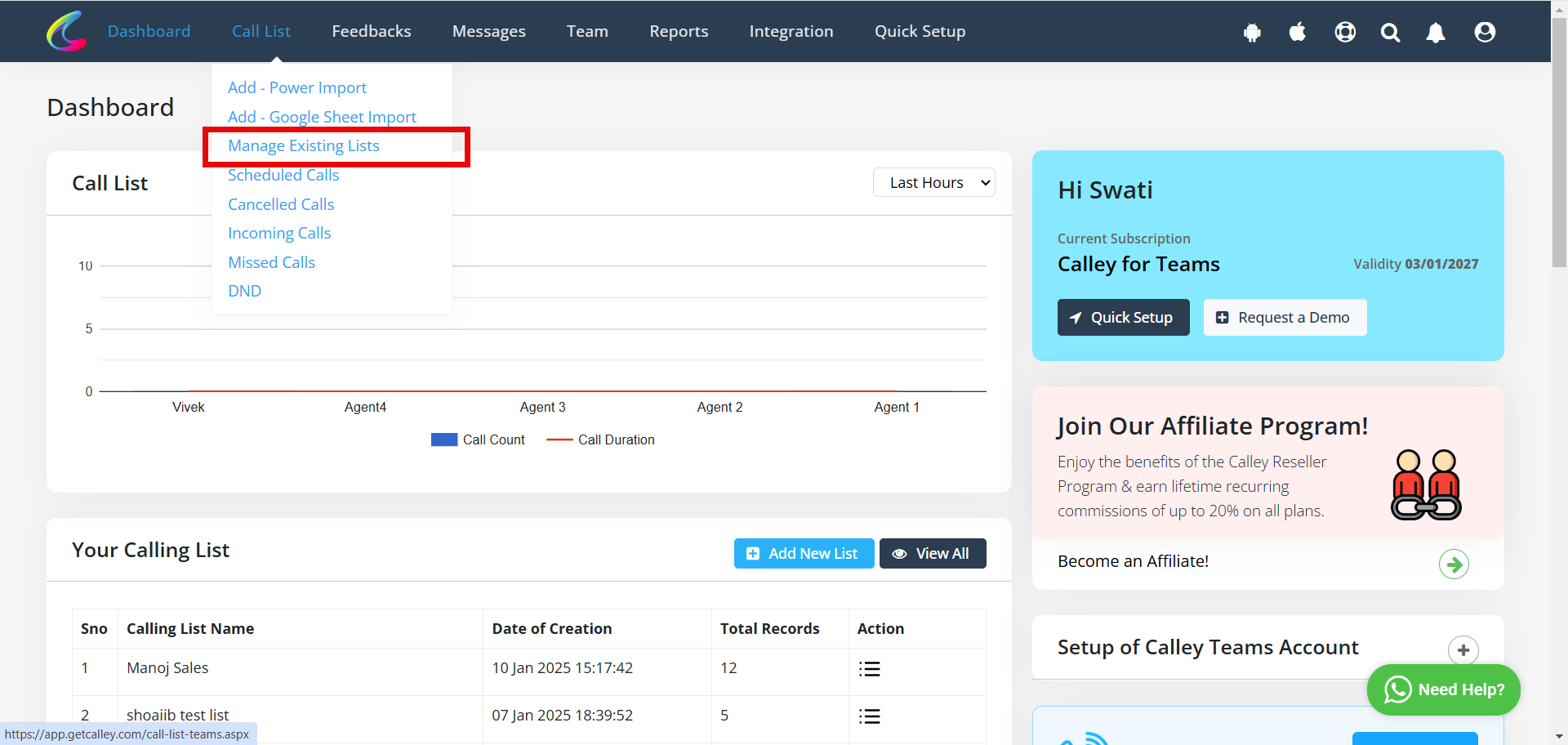Click Request a Demo button
The image size is (1568, 745).
[x=1285, y=317]
